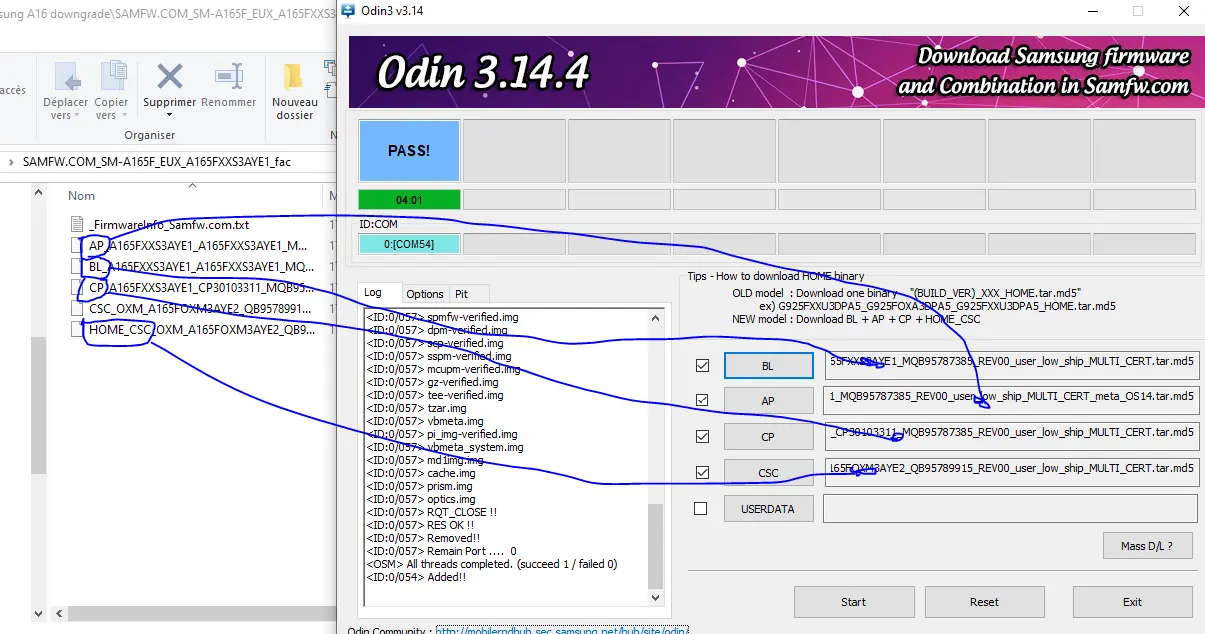Uncheck the BL checkbox in Odin
This screenshot has height=634, width=1205.
point(702,366)
